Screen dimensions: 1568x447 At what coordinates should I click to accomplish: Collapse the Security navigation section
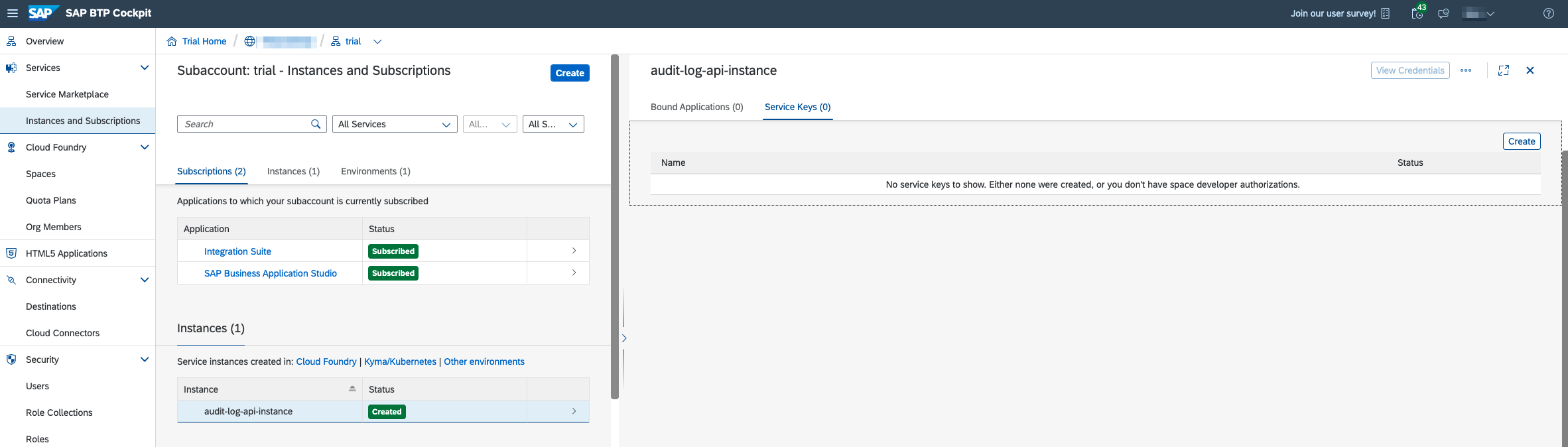pos(145,359)
